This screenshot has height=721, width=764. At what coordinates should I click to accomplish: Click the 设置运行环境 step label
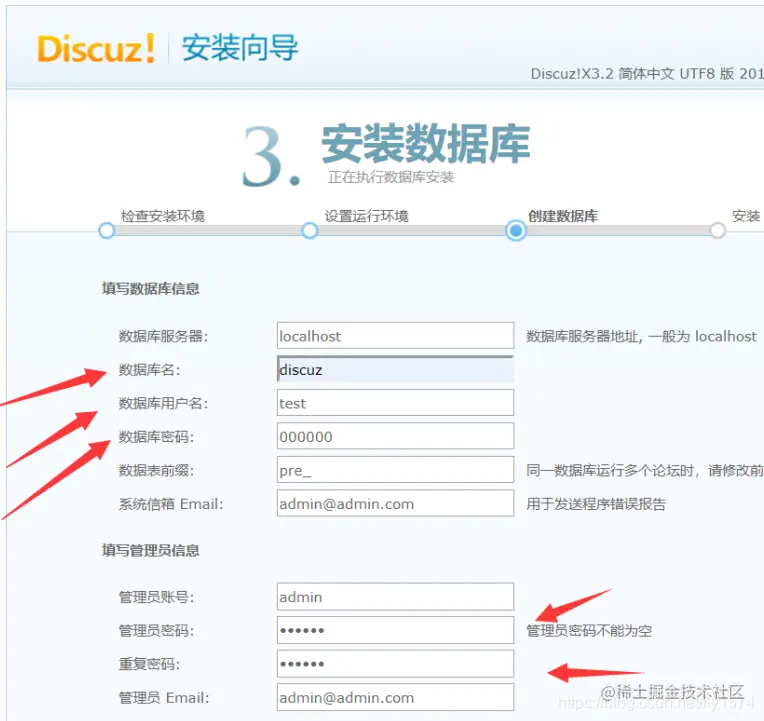(x=366, y=216)
